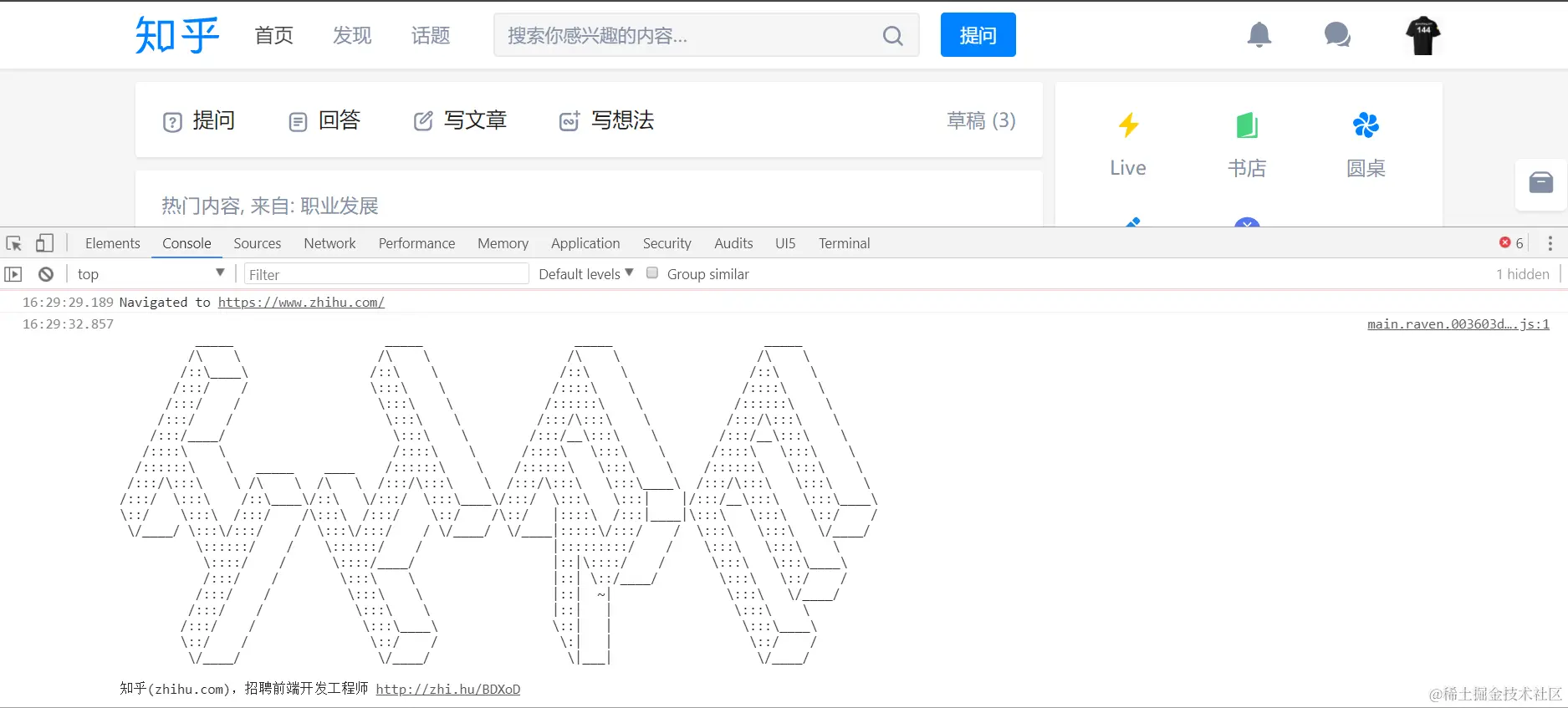Viewport: 1568px width, 708px height.
Task: Open the http://zhi.hu/BDXoD link
Action: pyautogui.click(x=447, y=690)
